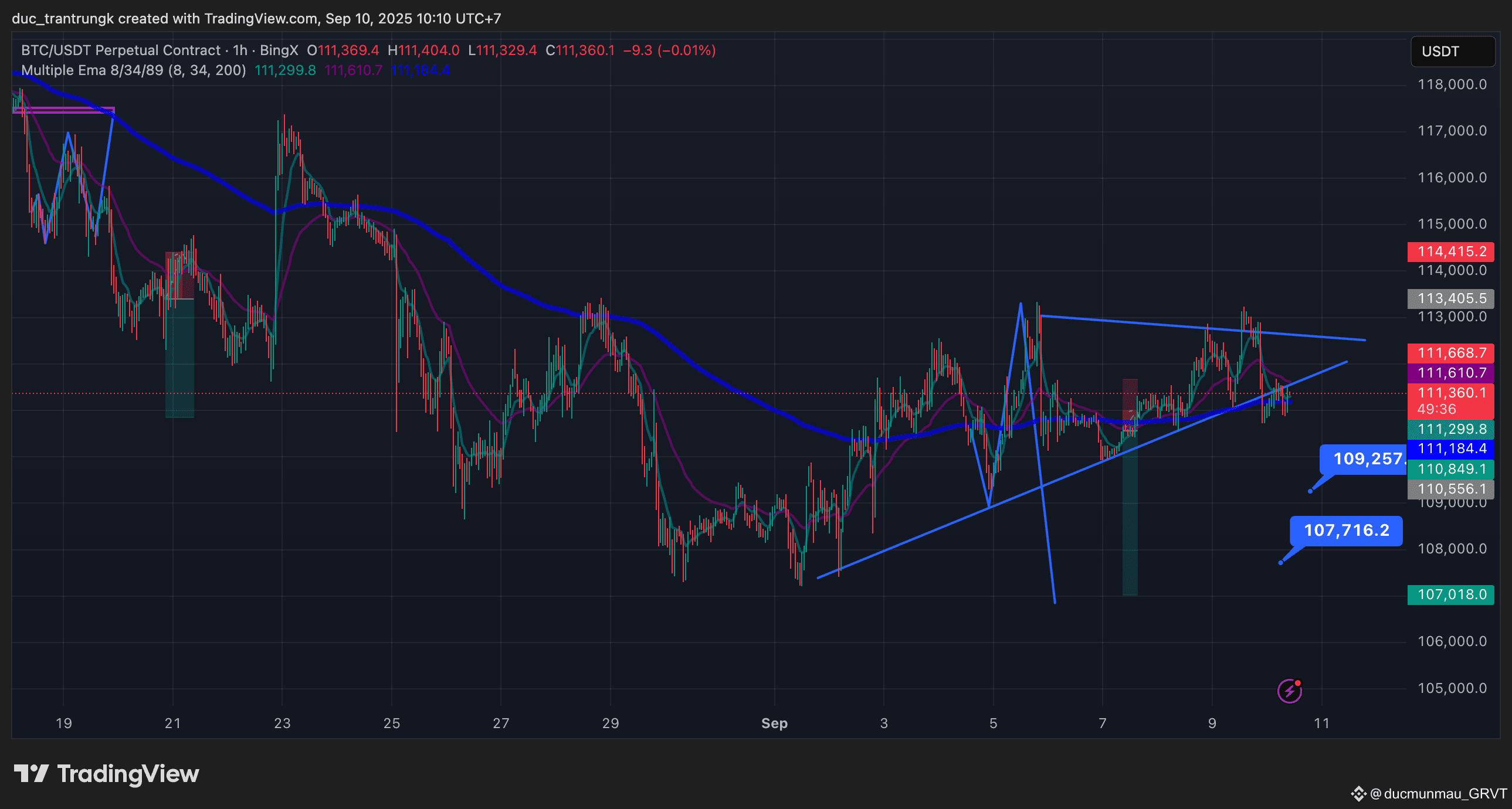Click the blue EMA value 111,184.4 in legend
This screenshot has width=1512, height=809.
421,70
